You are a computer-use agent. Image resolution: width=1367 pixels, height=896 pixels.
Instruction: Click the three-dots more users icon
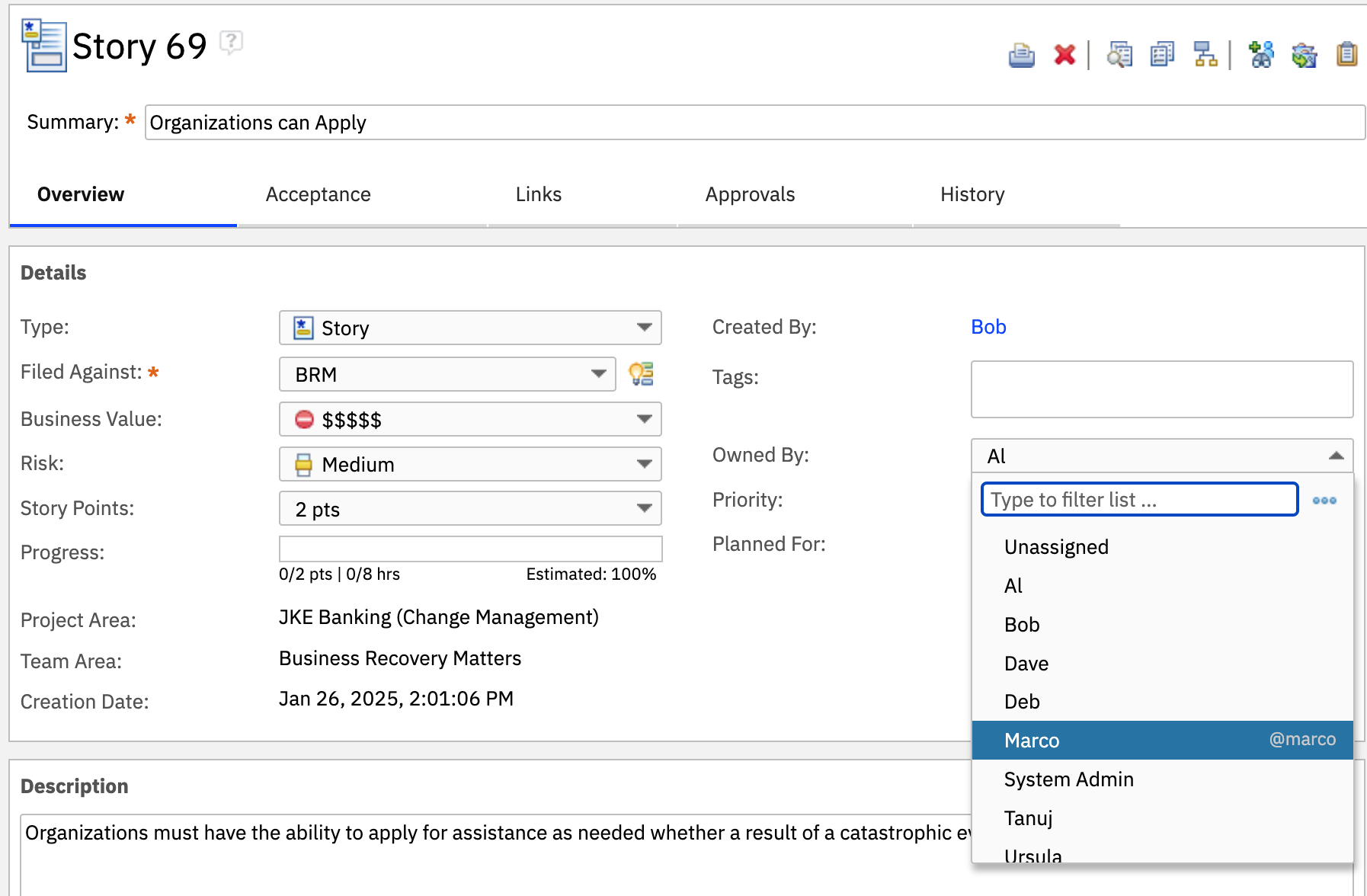pyautogui.click(x=1324, y=501)
